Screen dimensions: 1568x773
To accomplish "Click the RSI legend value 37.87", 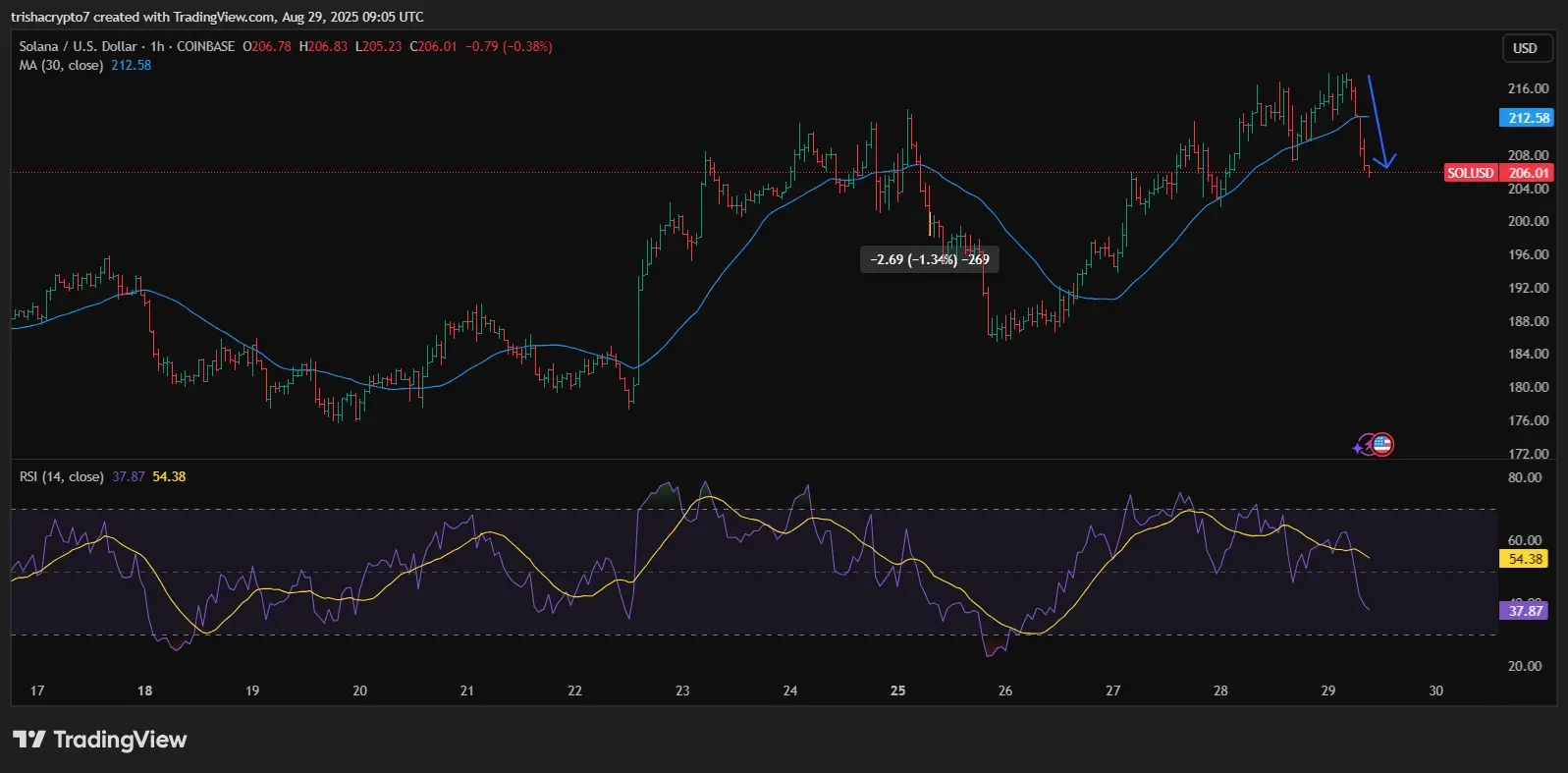I will [128, 476].
